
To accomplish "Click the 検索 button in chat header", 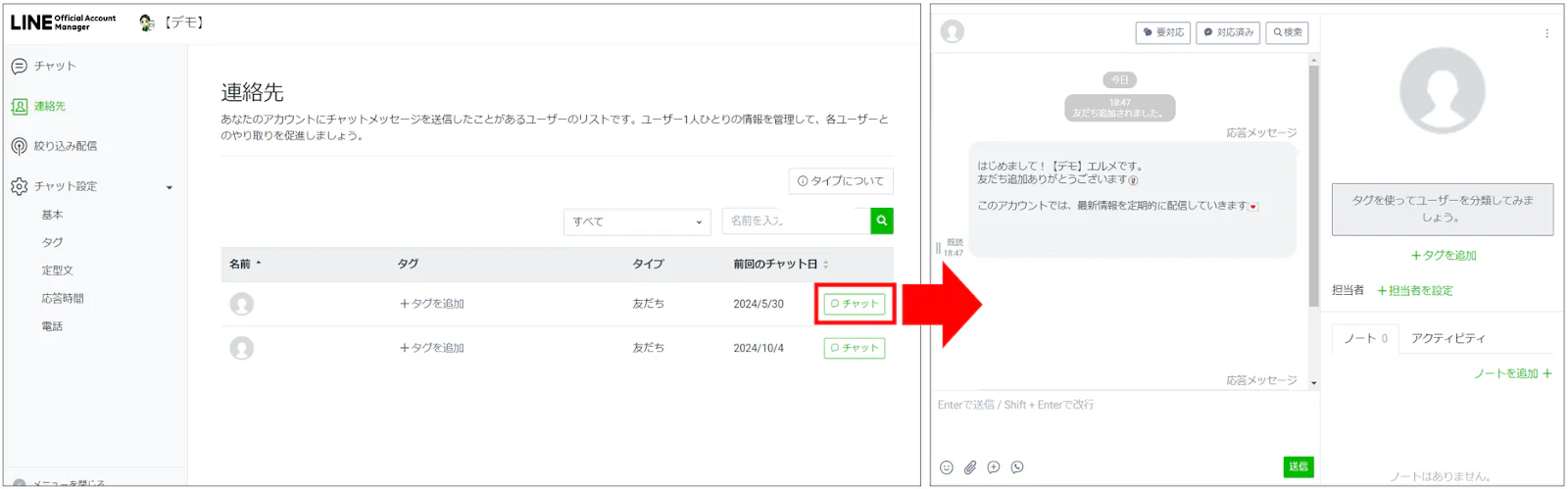I will pos(1288,32).
